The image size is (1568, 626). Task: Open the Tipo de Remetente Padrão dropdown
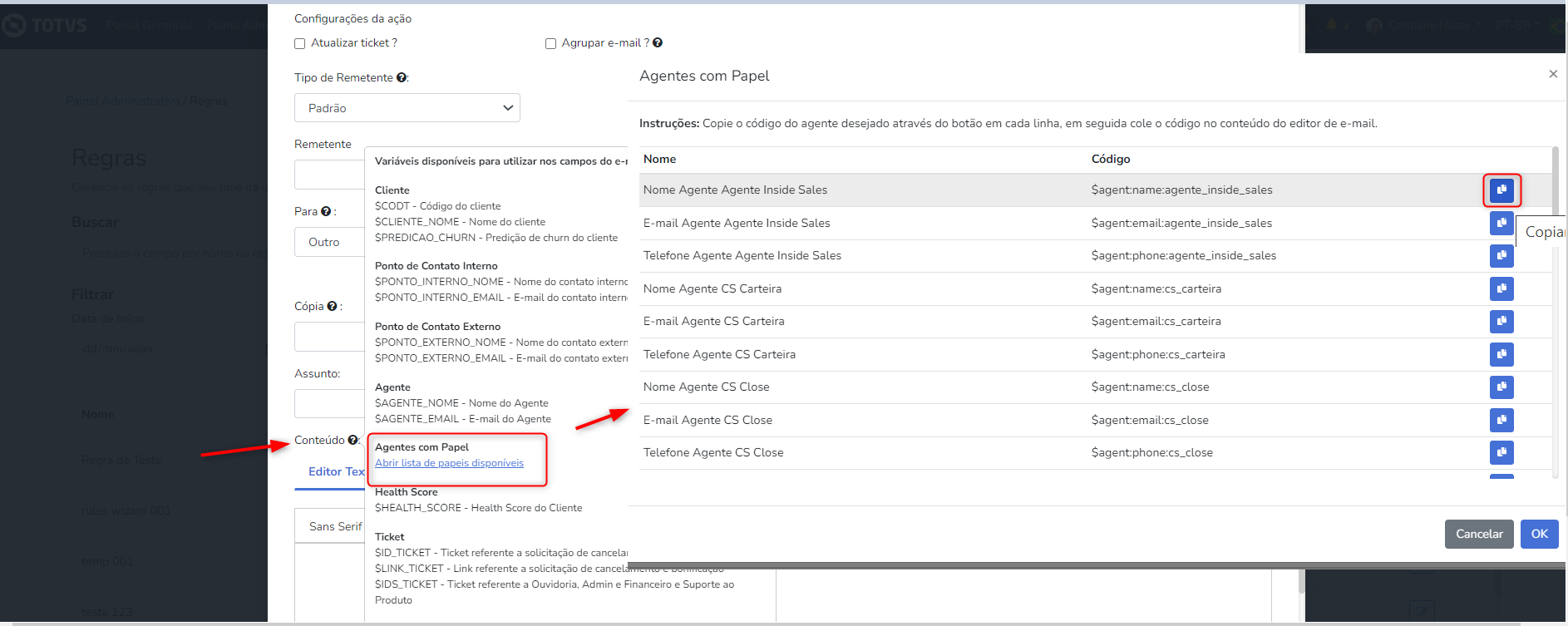point(407,108)
